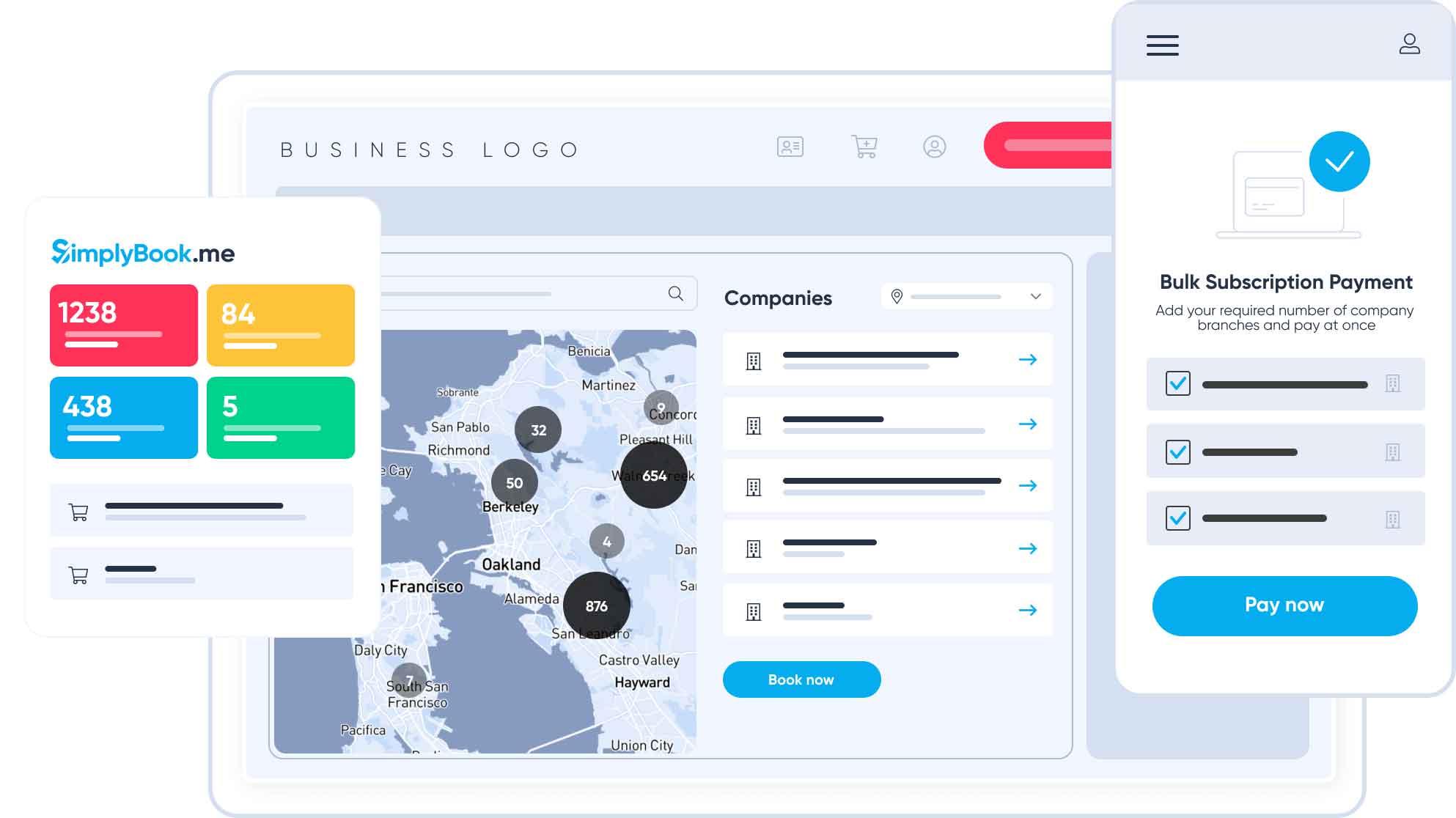
Task: Click the BUSINESS LOGO text
Action: click(430, 150)
